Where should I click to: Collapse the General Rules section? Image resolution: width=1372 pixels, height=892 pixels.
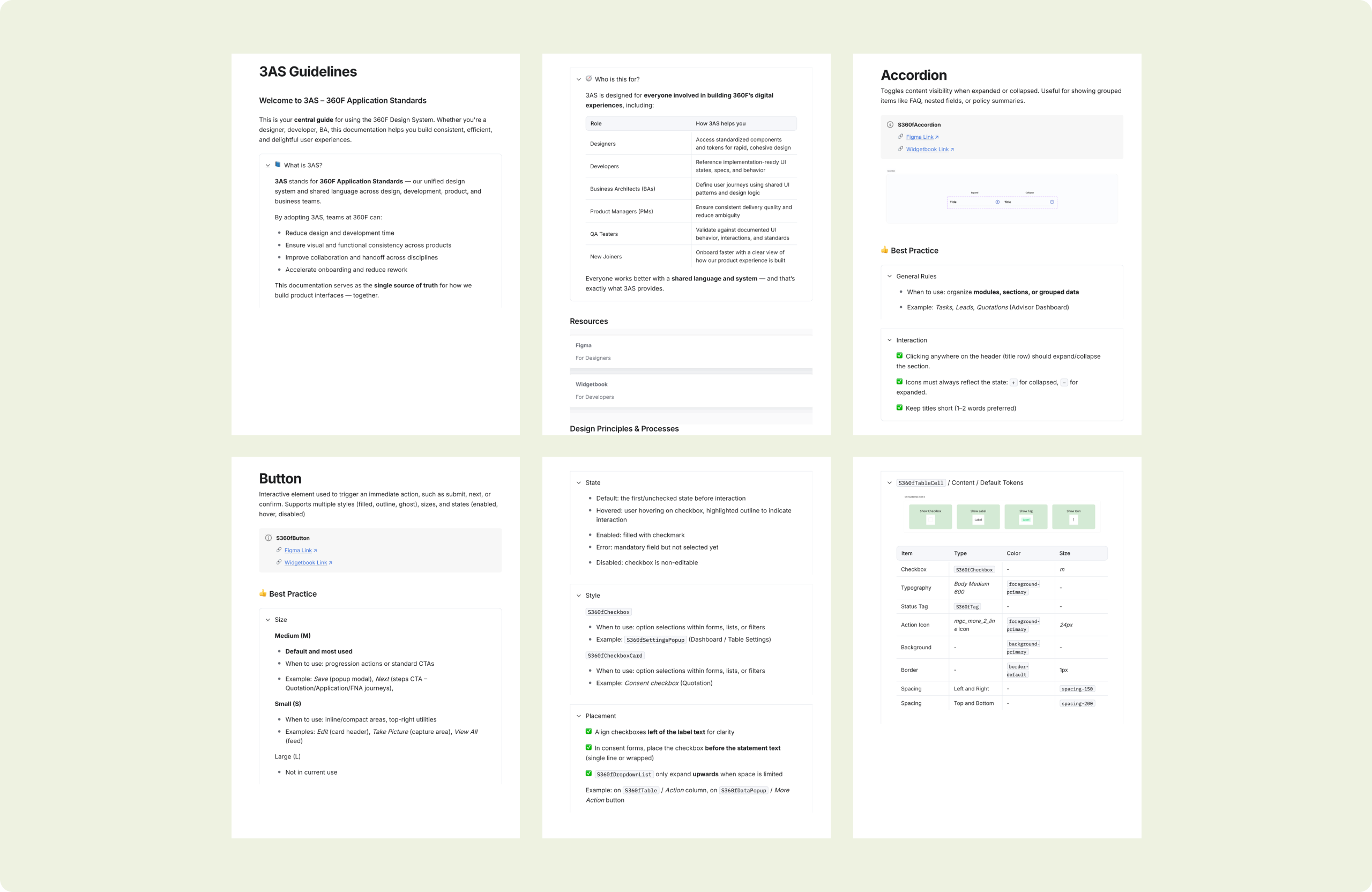pos(890,276)
